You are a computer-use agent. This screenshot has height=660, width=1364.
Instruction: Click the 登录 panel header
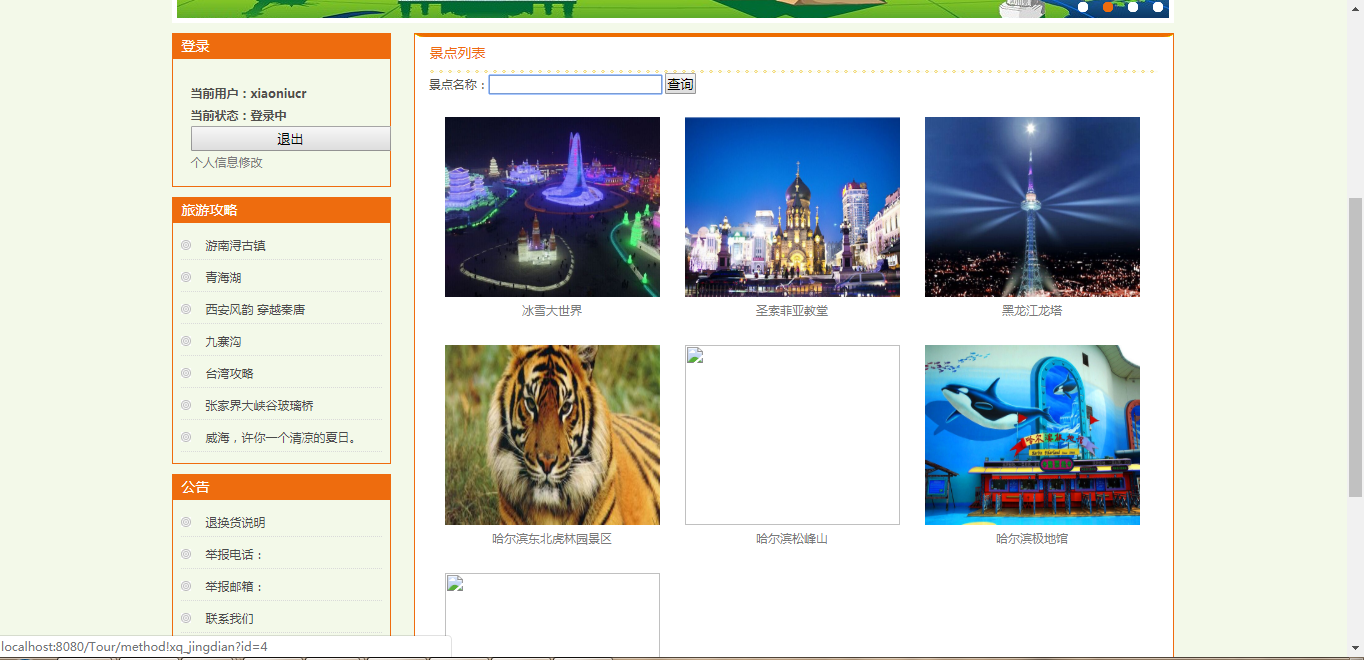click(x=281, y=46)
